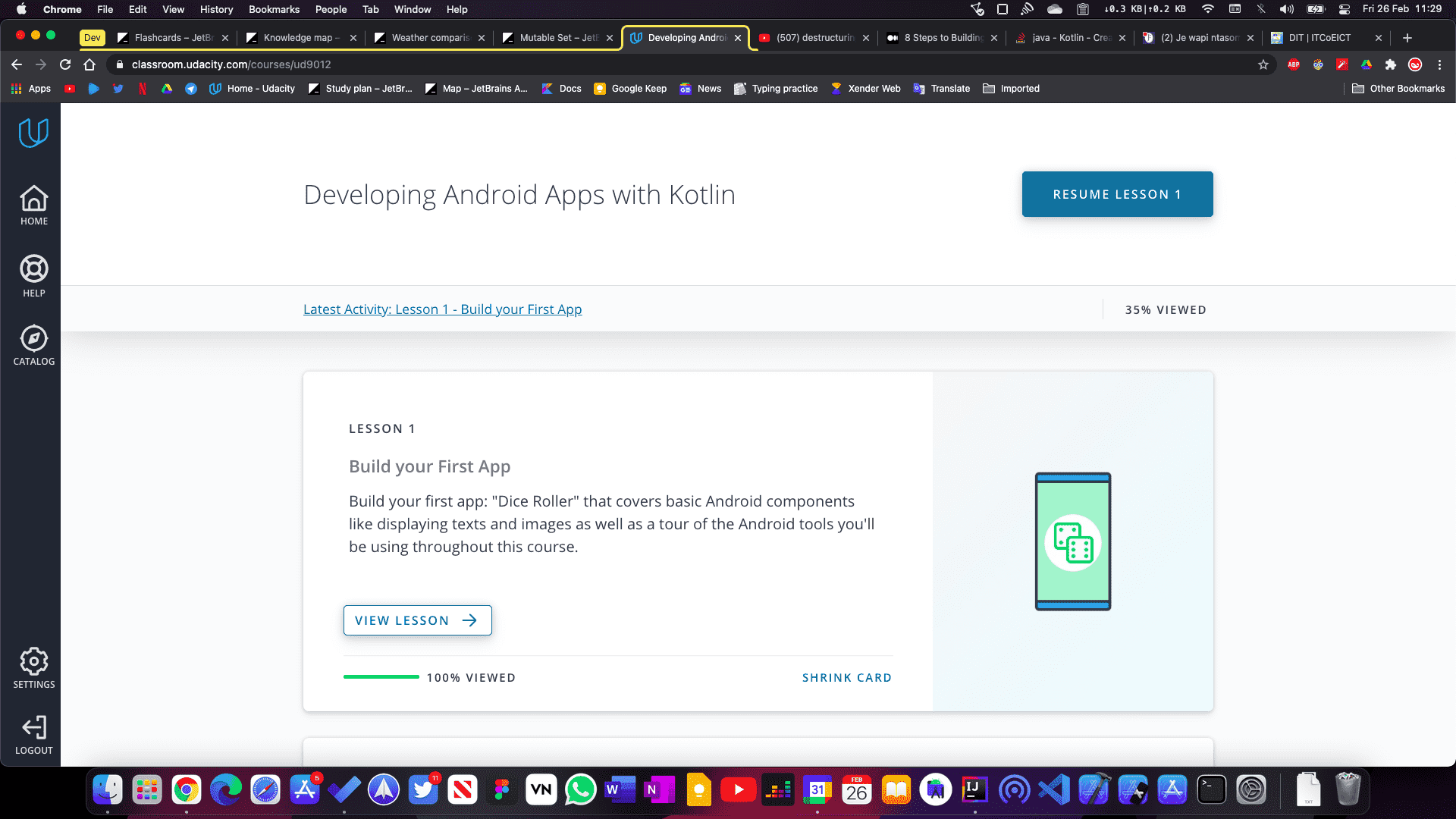Click the browser back arrow
Image resolution: width=1456 pixels, height=819 pixels.
pyautogui.click(x=17, y=64)
